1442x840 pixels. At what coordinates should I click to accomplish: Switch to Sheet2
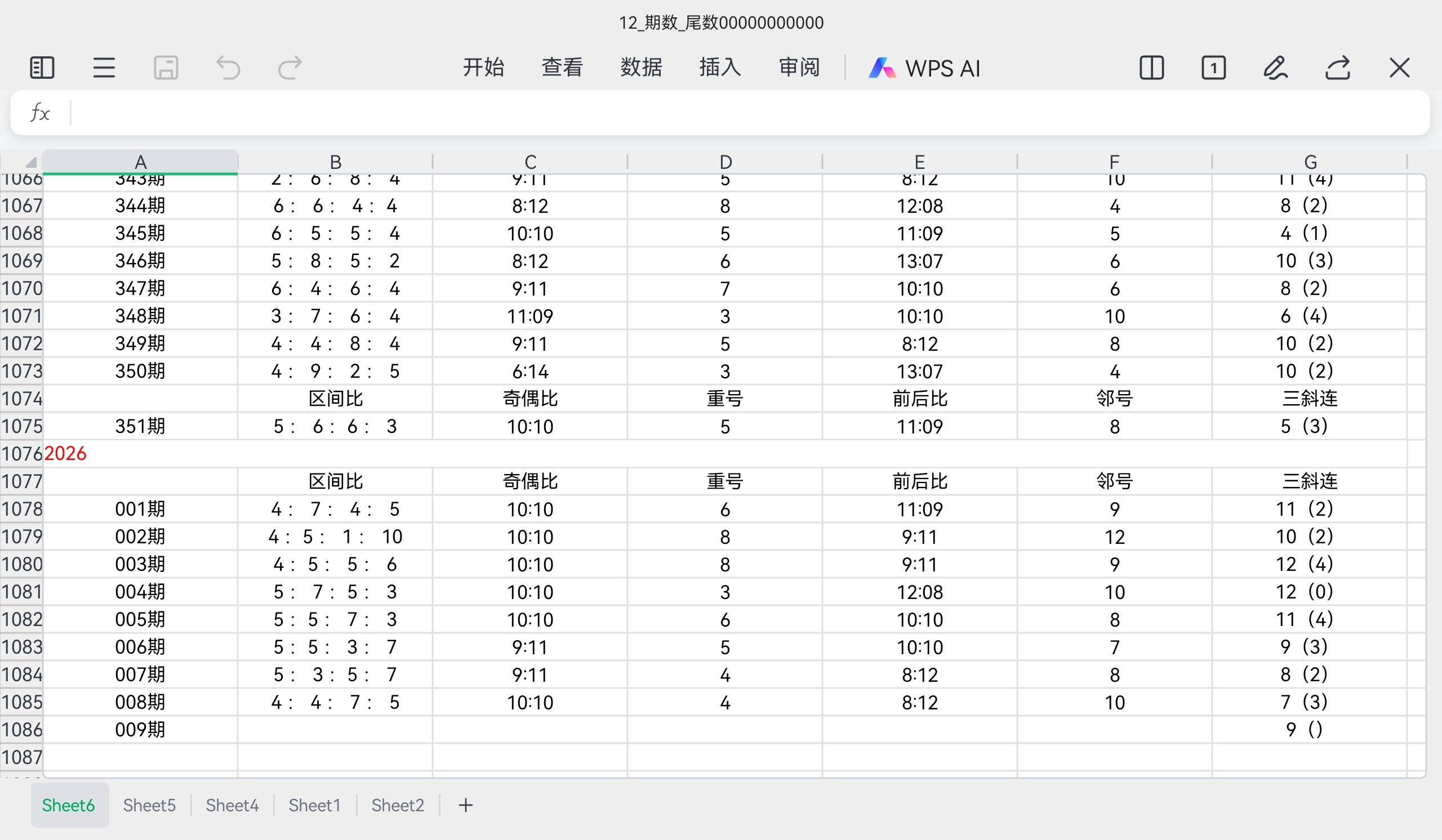click(x=397, y=805)
